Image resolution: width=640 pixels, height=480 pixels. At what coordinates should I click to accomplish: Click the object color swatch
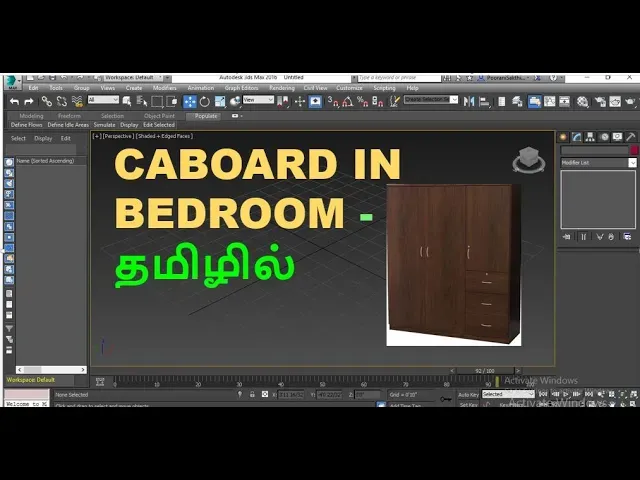pyautogui.click(x=633, y=150)
